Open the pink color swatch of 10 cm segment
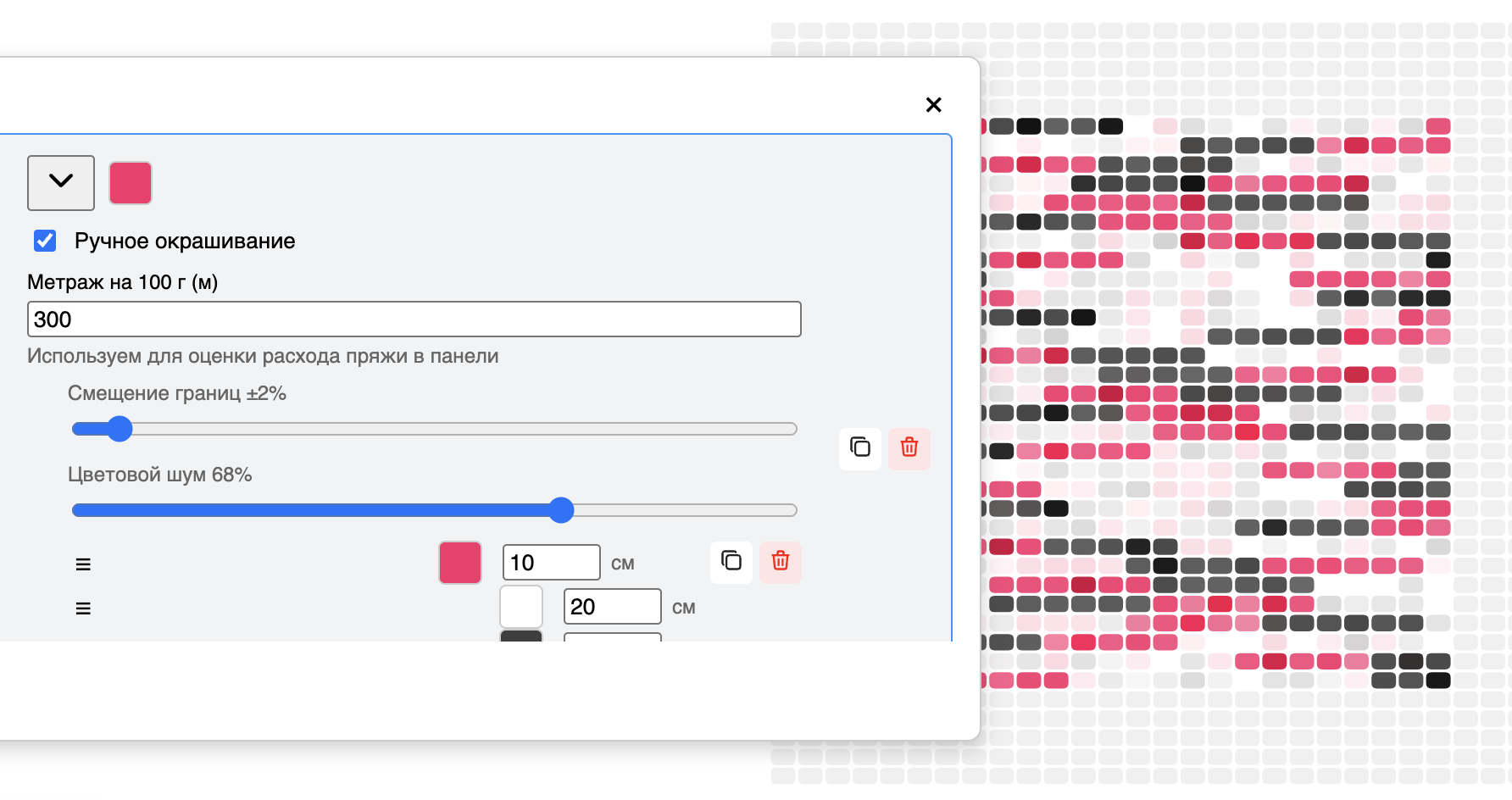 click(460, 563)
